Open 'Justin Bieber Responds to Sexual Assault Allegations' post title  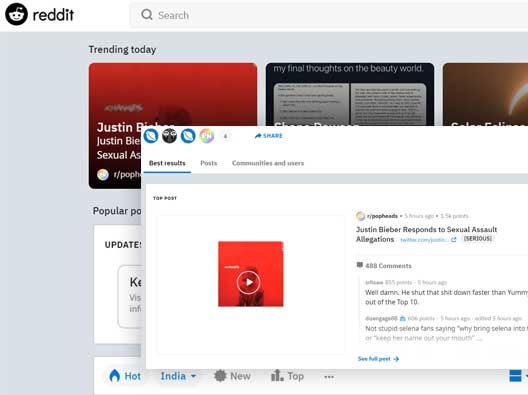pyautogui.click(x=426, y=234)
